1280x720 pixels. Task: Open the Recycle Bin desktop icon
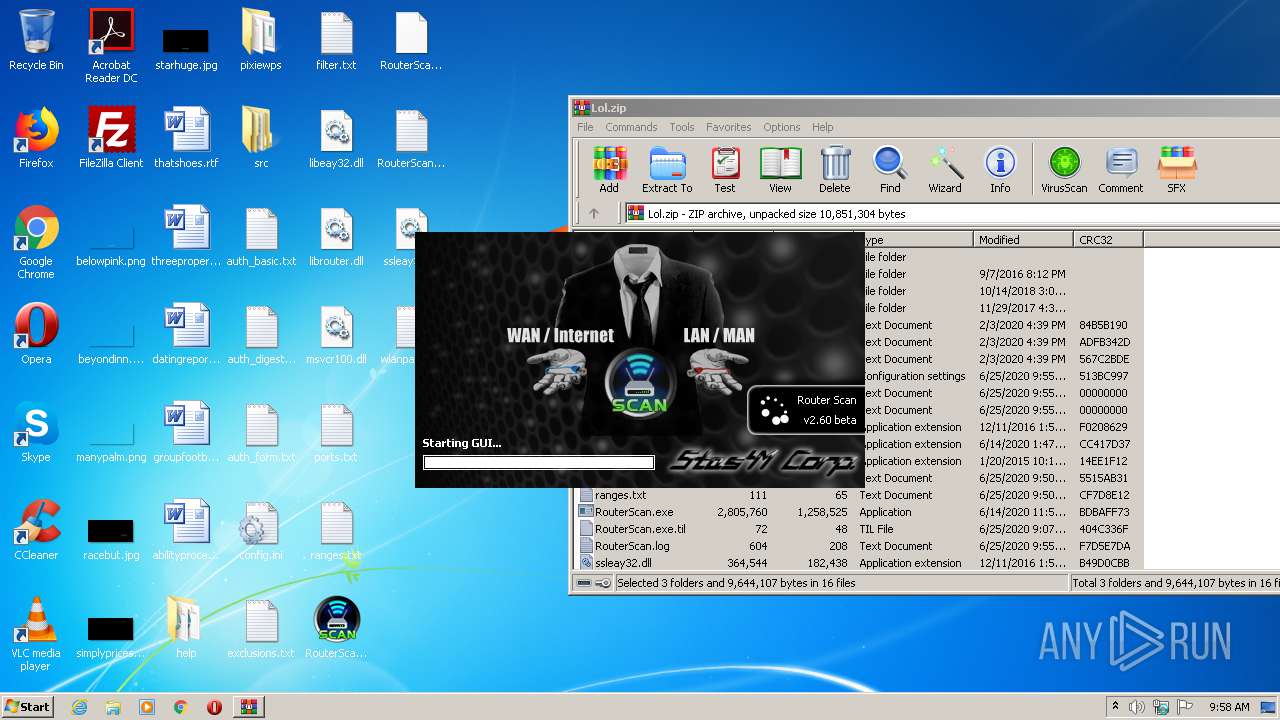pyautogui.click(x=36, y=41)
